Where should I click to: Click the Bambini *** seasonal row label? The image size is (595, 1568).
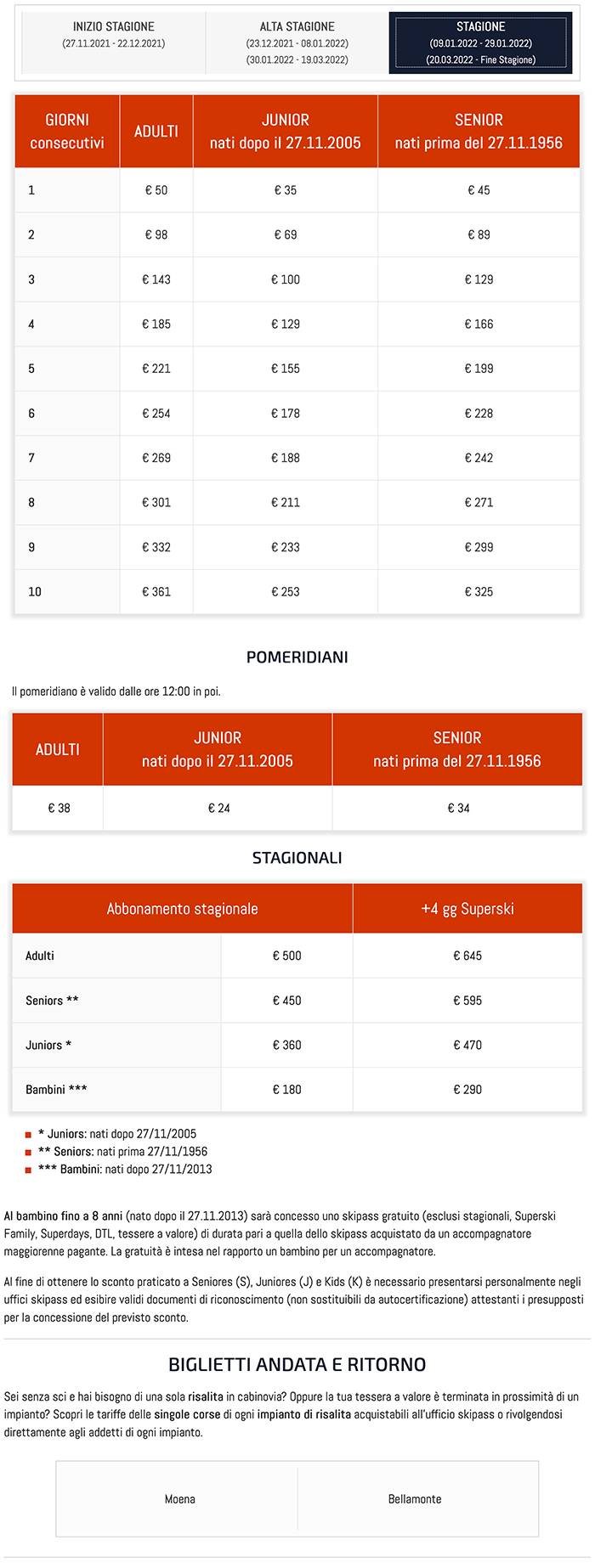tap(56, 1090)
